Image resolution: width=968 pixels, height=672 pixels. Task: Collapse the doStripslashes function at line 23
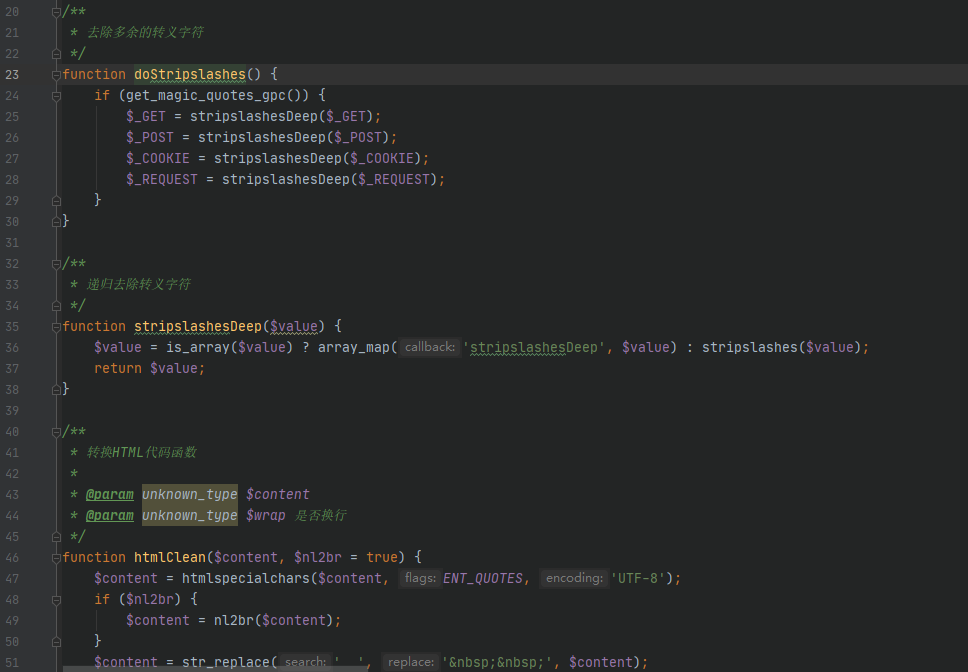56,75
